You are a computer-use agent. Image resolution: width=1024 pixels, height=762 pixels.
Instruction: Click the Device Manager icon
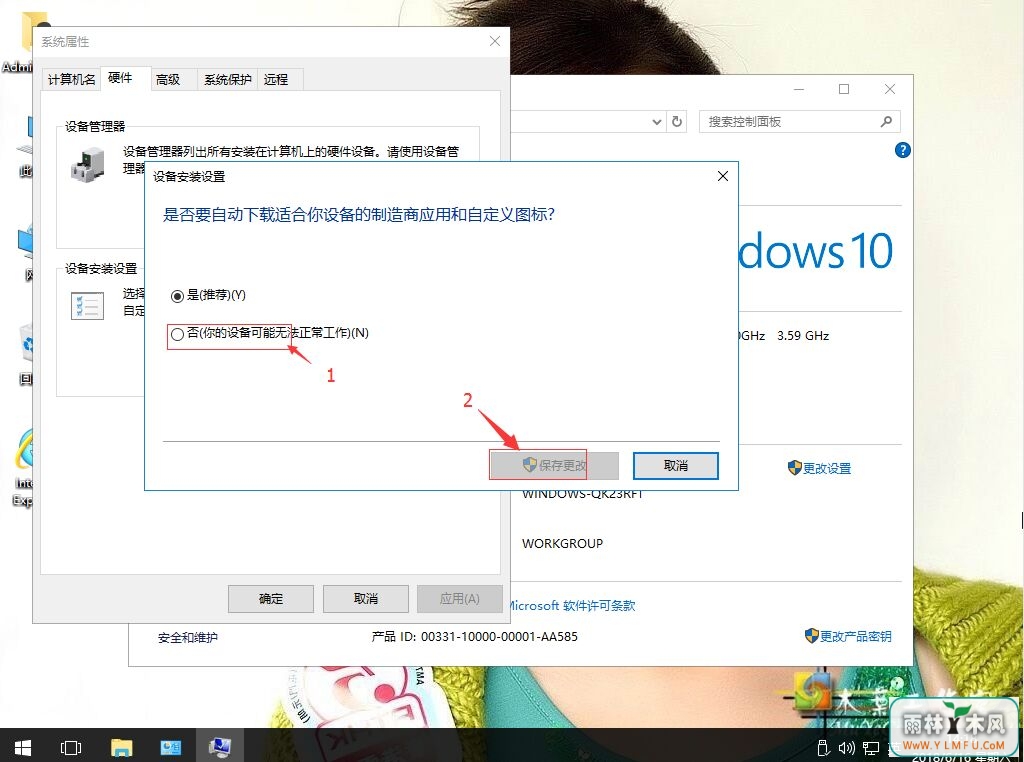tap(88, 165)
